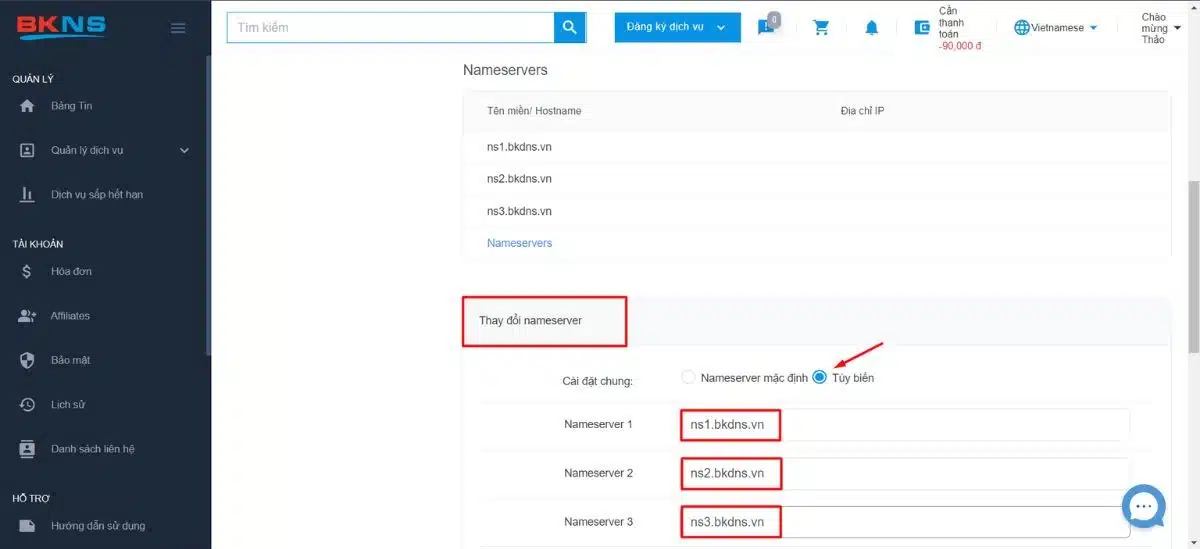Open the Affiliates page

70,316
